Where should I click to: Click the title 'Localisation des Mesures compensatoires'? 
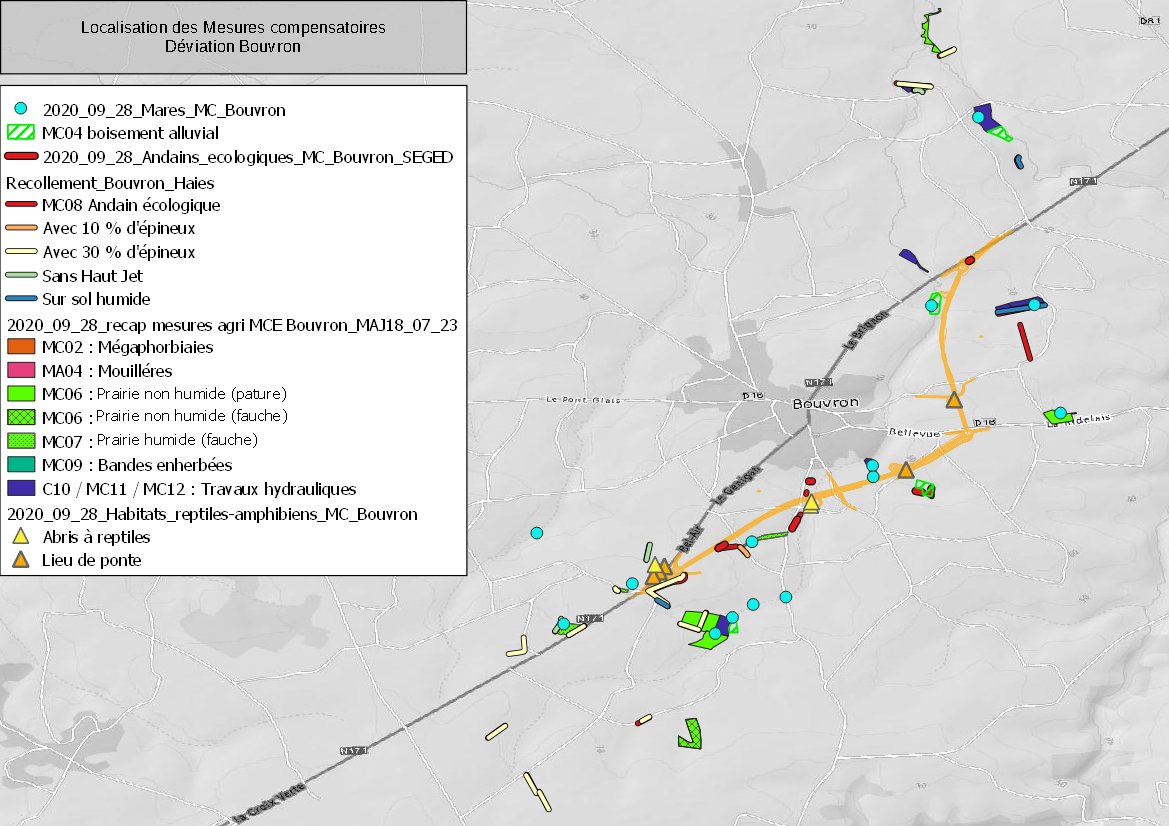233,28
